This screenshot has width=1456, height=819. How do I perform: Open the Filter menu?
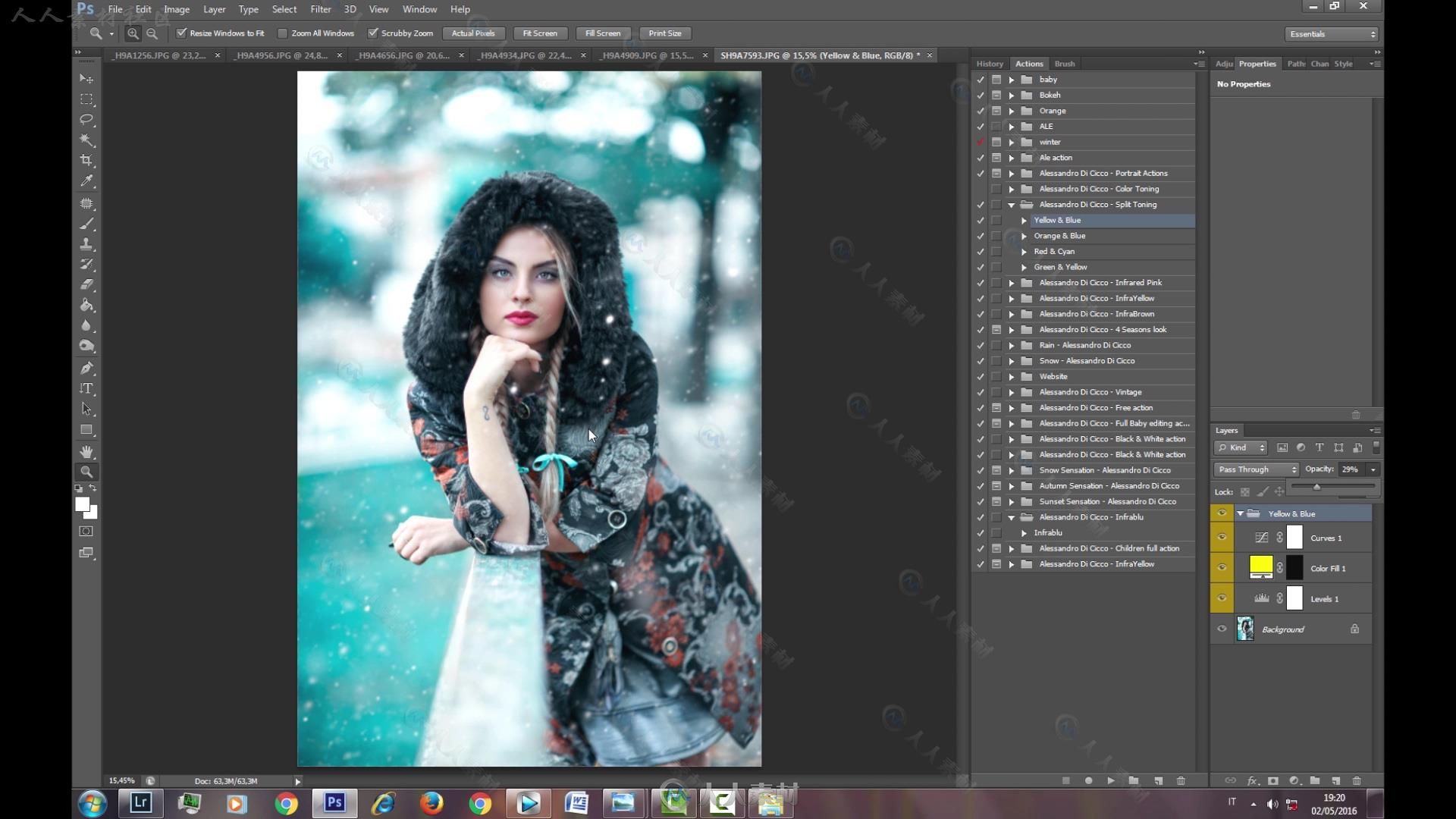tap(320, 9)
